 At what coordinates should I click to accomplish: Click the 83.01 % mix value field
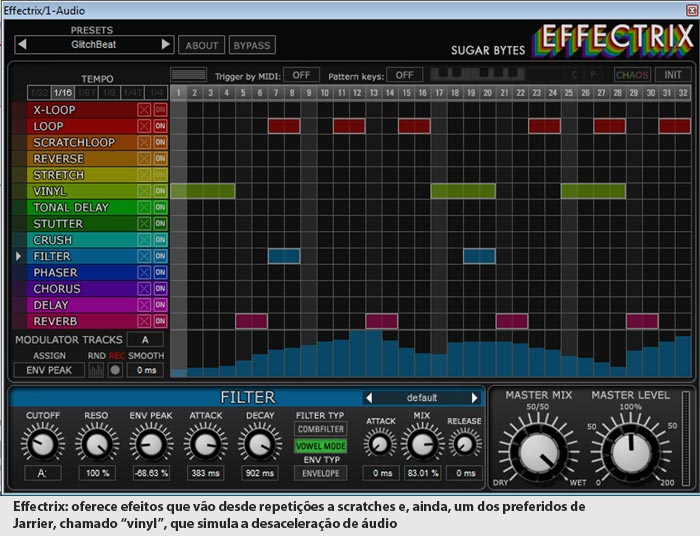tap(422, 473)
